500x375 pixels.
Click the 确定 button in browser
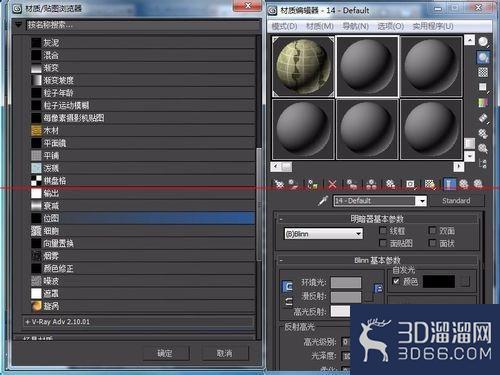point(166,353)
